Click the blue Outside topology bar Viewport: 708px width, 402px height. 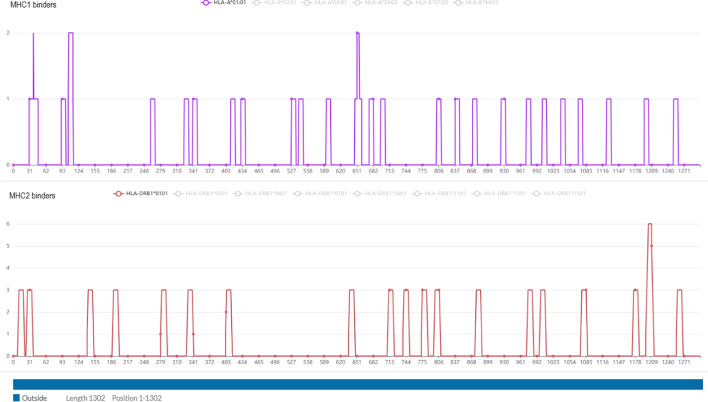click(357, 384)
